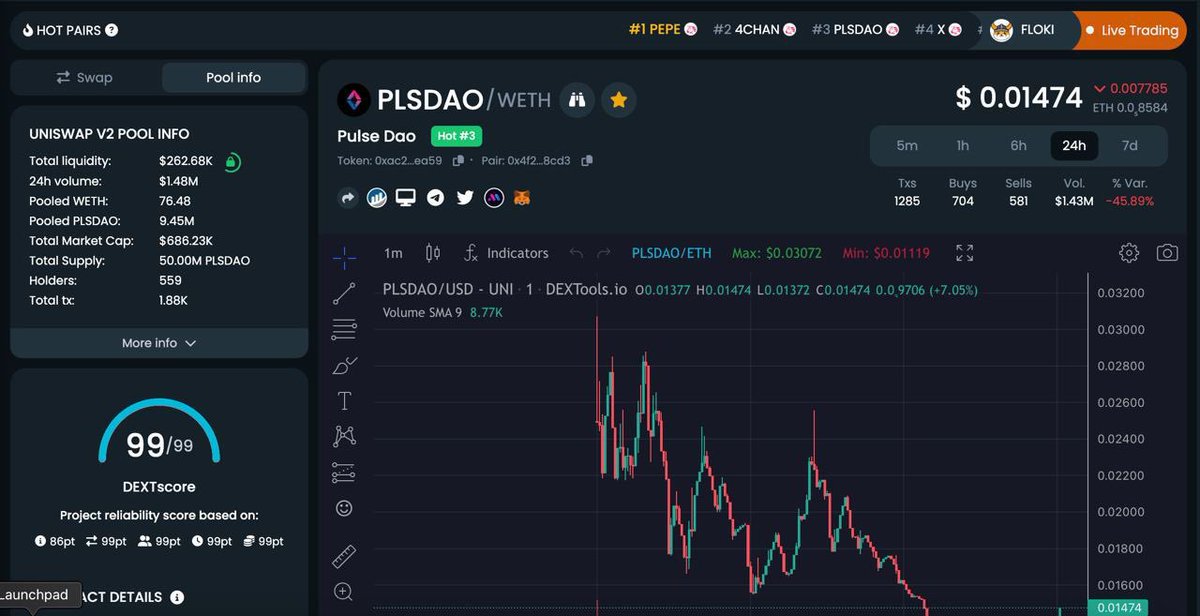Open the forecasting and measurement tool
Screen dimensions: 1200x616
344,471
